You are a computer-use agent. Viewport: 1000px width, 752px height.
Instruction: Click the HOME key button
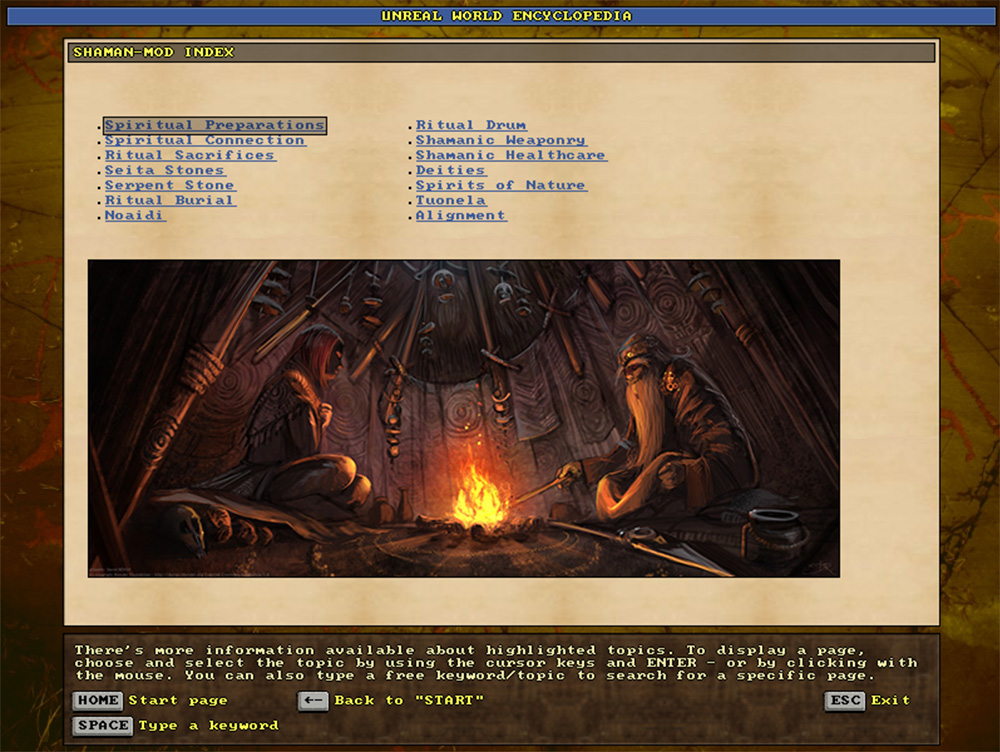point(98,700)
